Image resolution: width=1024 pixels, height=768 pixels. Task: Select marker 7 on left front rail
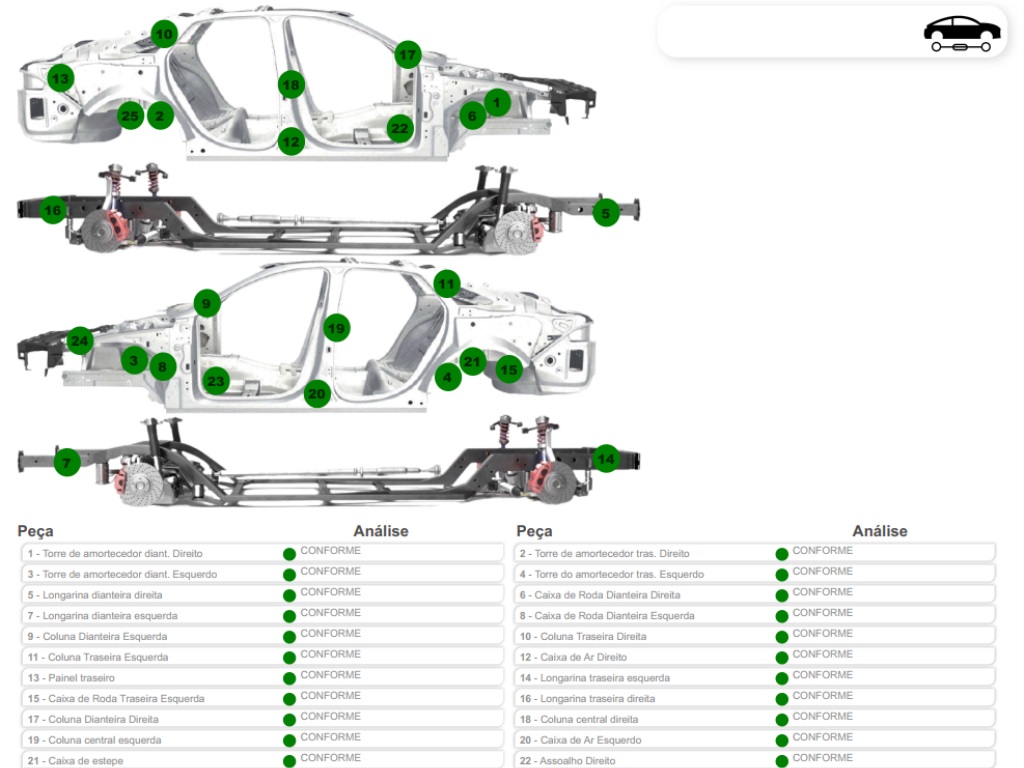click(67, 463)
